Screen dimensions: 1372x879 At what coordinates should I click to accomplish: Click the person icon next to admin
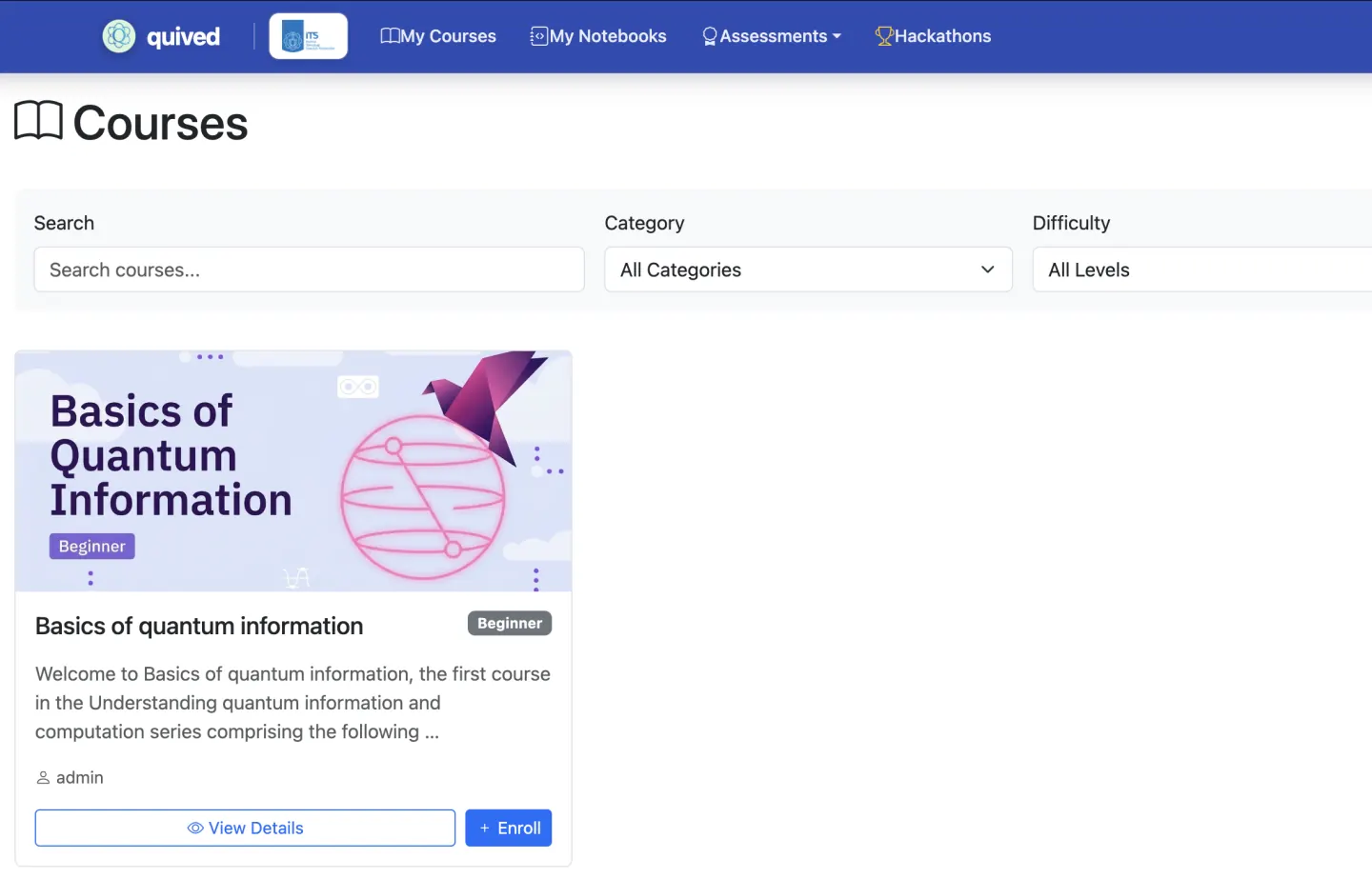43,778
